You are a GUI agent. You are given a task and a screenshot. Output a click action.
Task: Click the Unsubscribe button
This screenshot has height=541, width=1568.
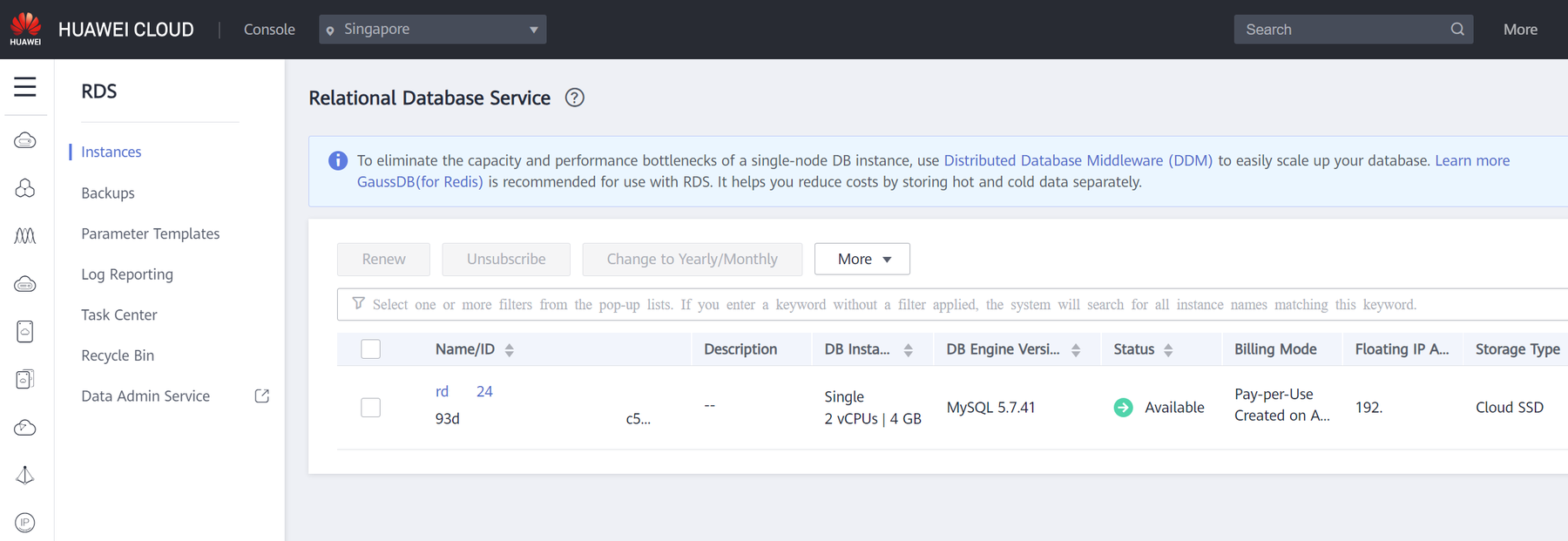pos(506,259)
